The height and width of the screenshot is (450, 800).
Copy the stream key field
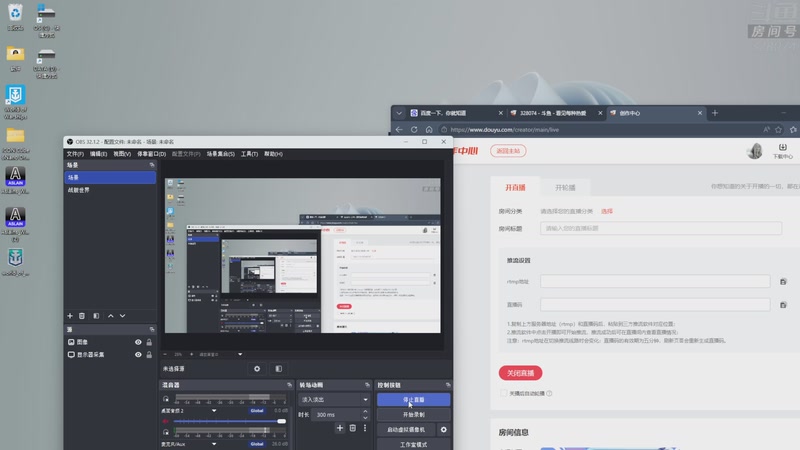coord(783,305)
